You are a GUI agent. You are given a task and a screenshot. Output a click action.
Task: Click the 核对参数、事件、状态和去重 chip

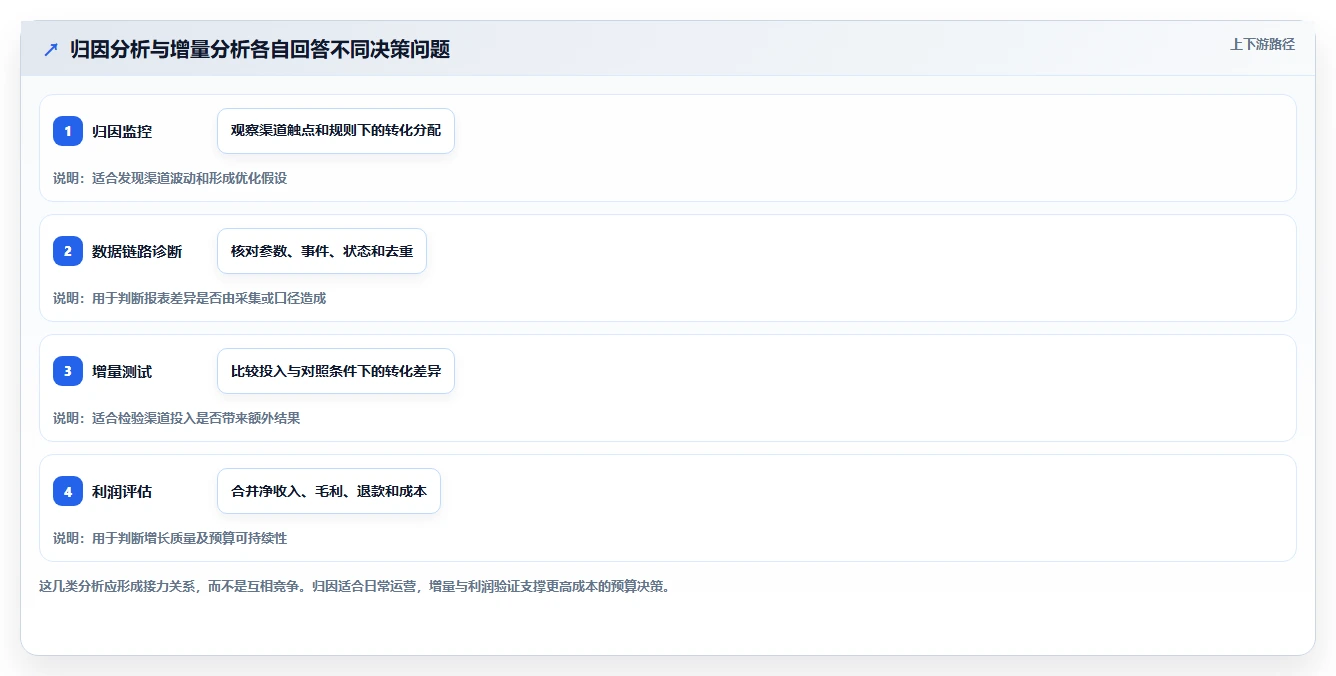[322, 251]
